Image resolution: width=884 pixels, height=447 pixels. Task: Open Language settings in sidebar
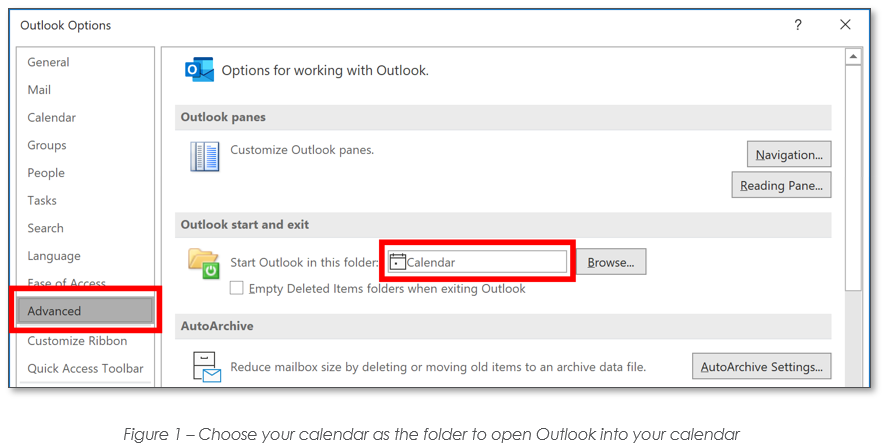point(54,255)
